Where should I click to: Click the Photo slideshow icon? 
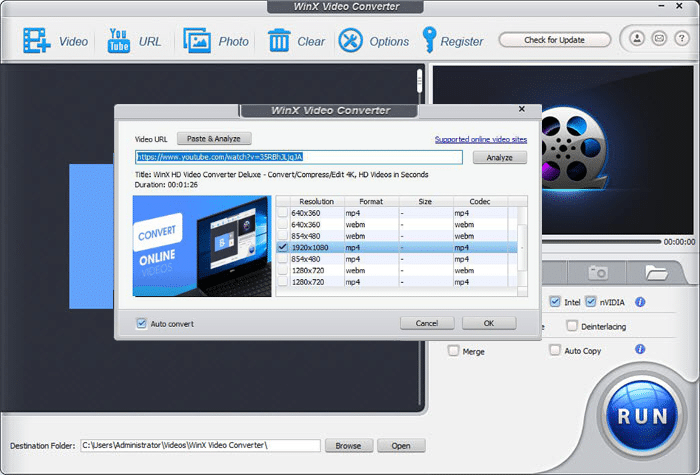pyautogui.click(x=197, y=41)
